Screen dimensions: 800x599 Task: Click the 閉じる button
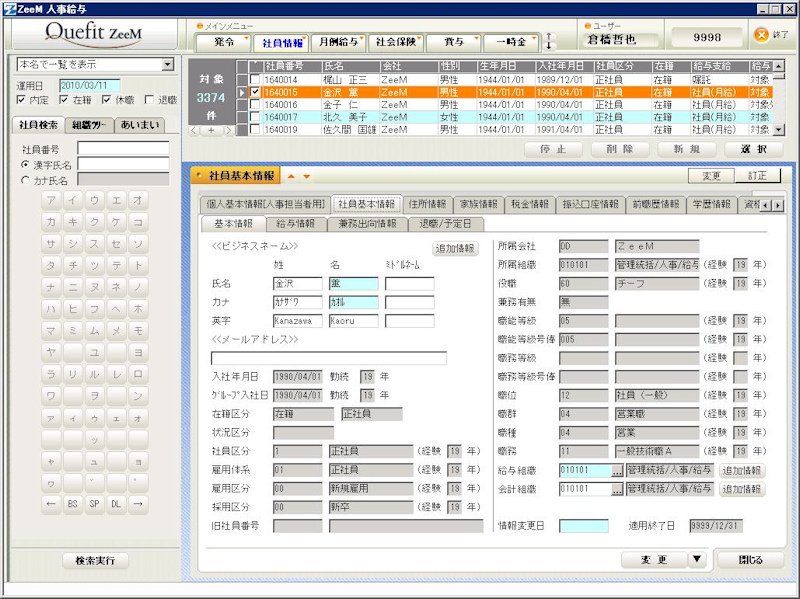point(751,560)
